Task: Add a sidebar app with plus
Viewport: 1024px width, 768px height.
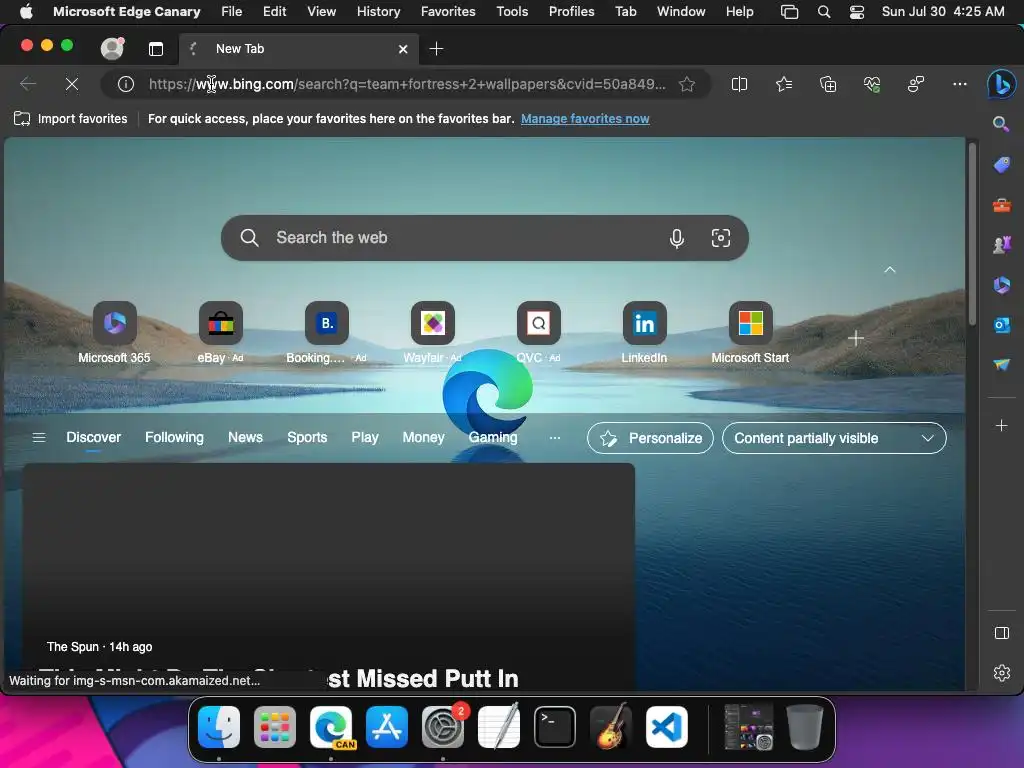Action: point(1001,426)
